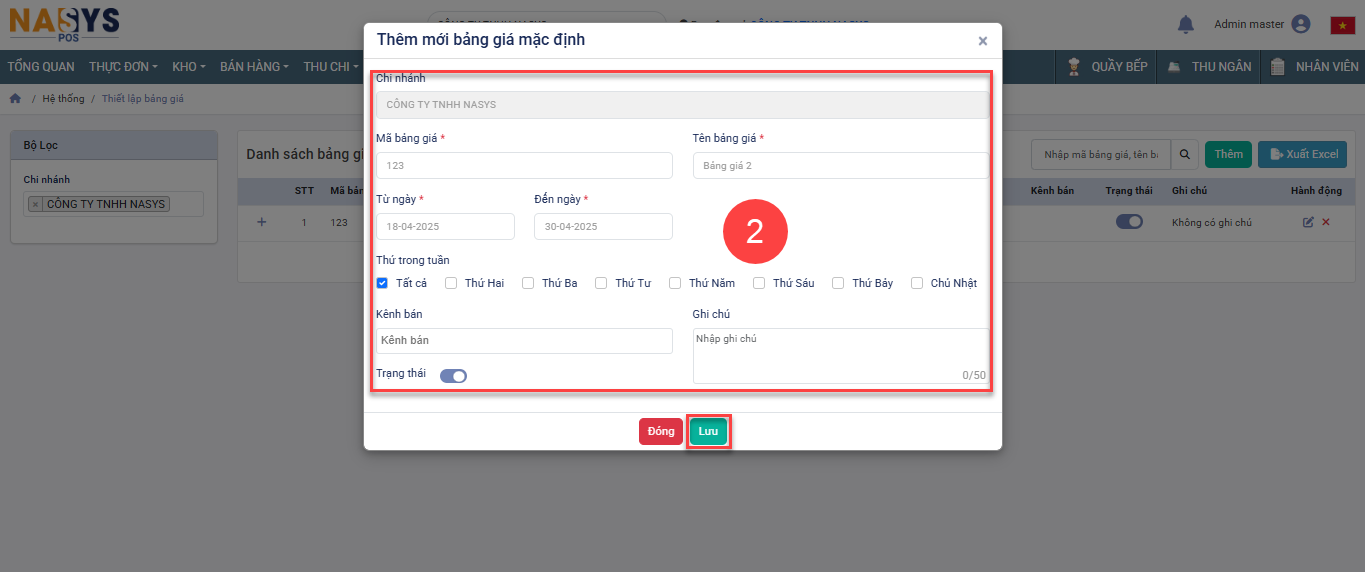Image resolution: width=1365 pixels, height=572 pixels.
Task: Open the Đến ngày date picker
Action: pyautogui.click(x=603, y=227)
